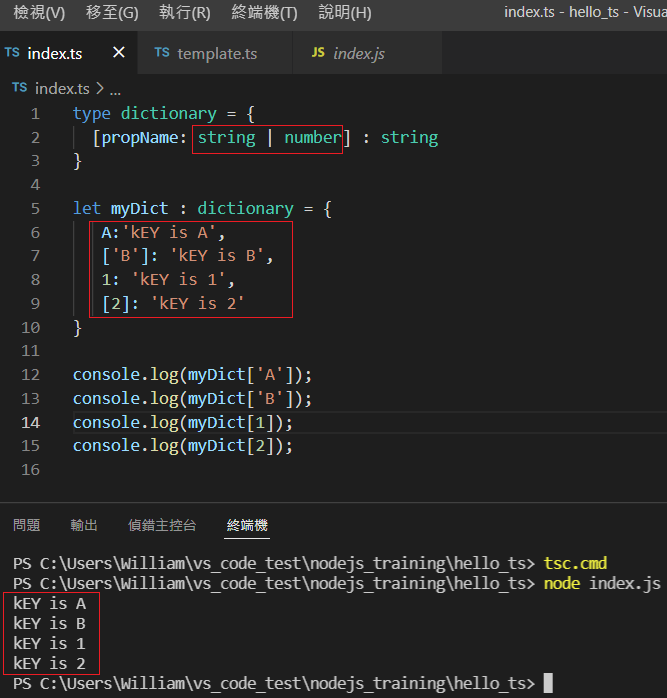Click the string 'kEY is 1' on line 8

coord(179,280)
